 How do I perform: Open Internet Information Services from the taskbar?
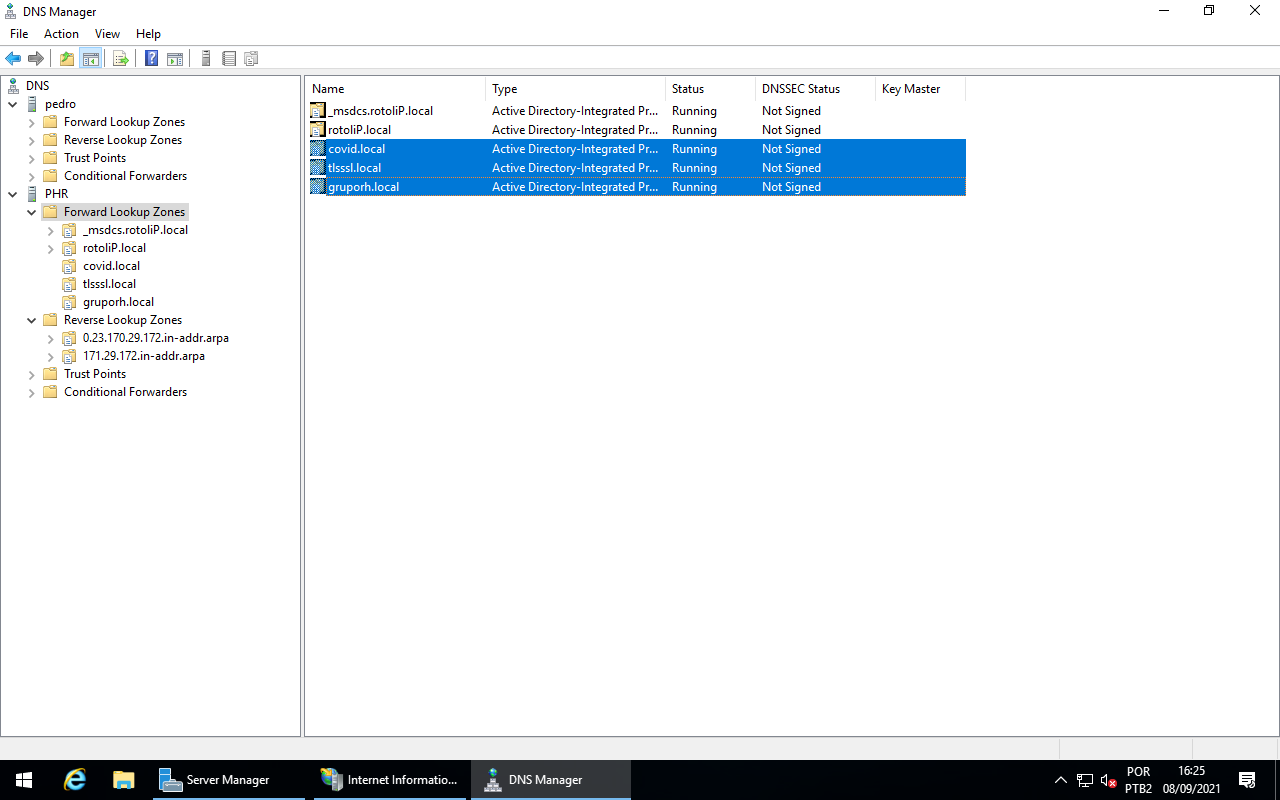[x=388, y=780]
